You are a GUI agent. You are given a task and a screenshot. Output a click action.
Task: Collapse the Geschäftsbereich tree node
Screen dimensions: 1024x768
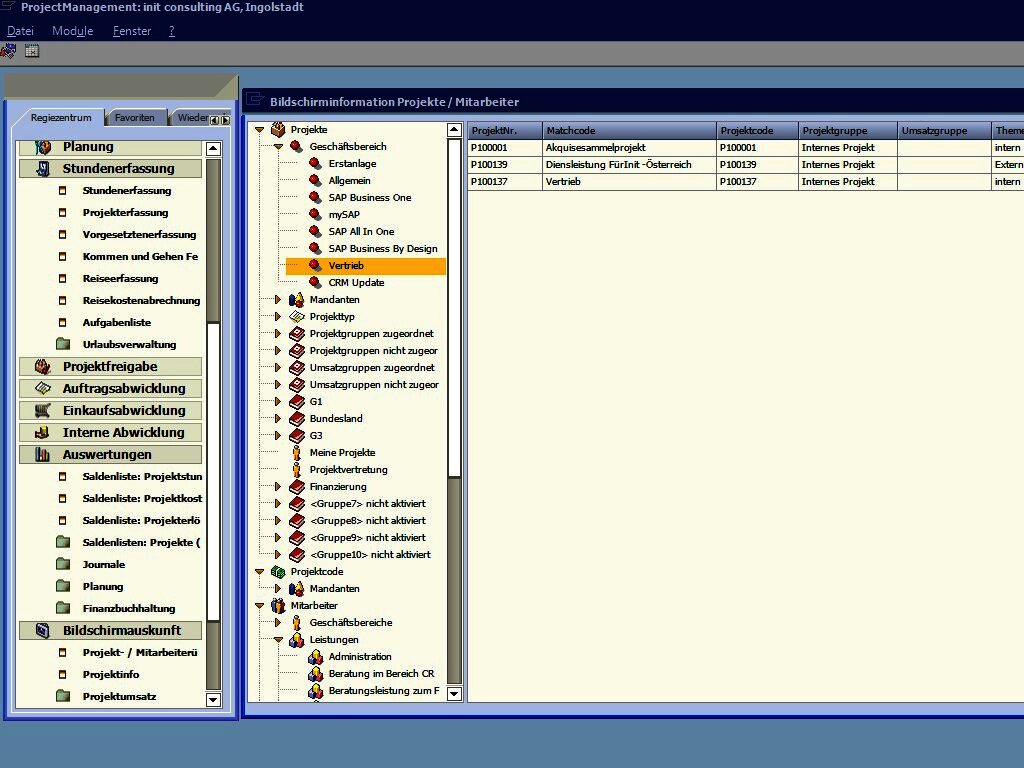(279, 147)
